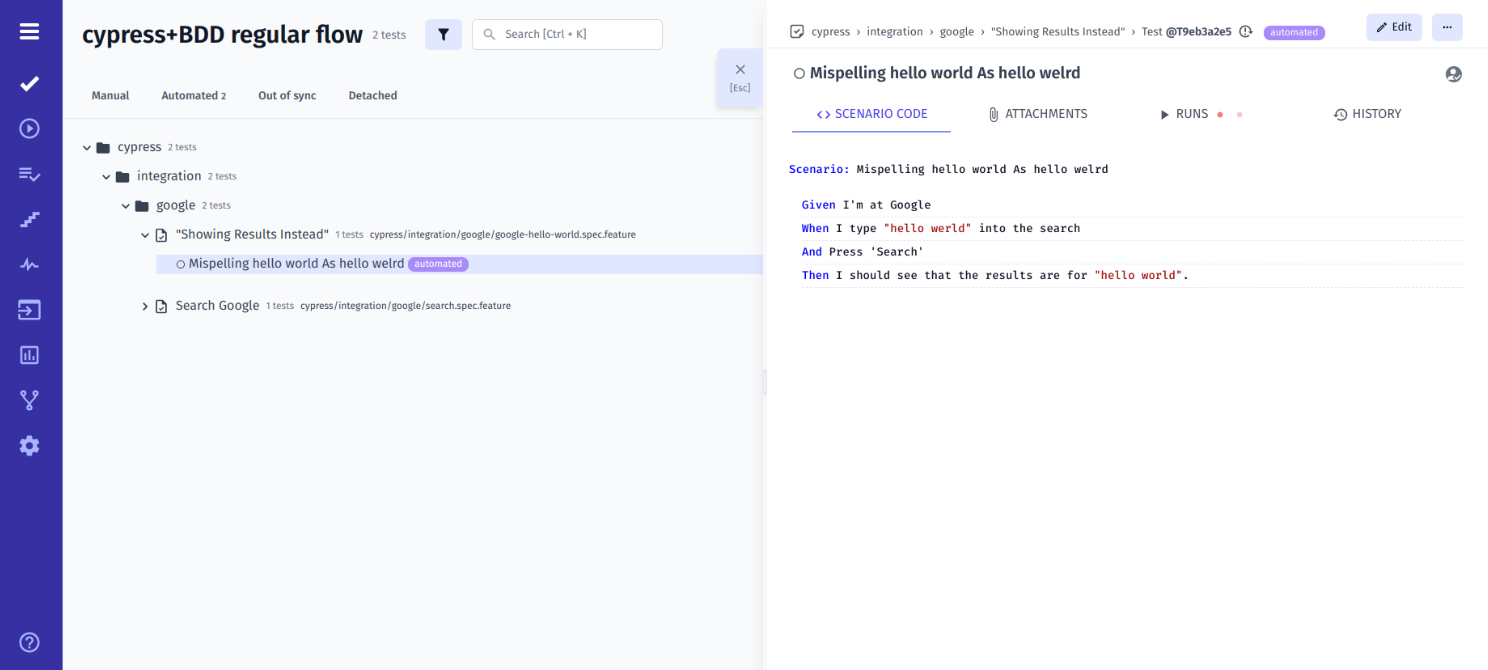Collapse the cypress folder in the tree
Viewport: 1488px width, 670px height.
86,146
